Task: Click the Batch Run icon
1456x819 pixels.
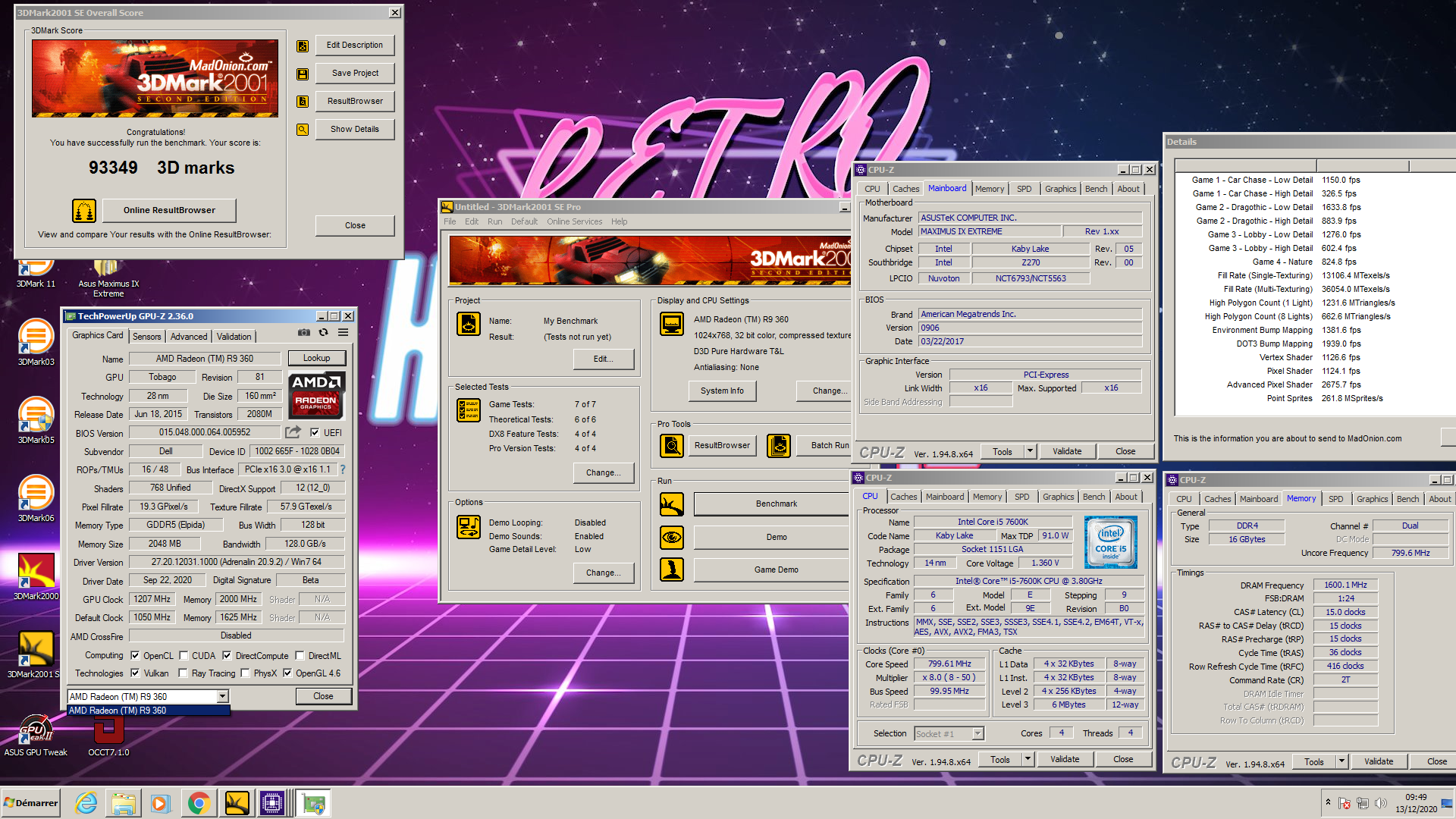Action: [x=779, y=445]
